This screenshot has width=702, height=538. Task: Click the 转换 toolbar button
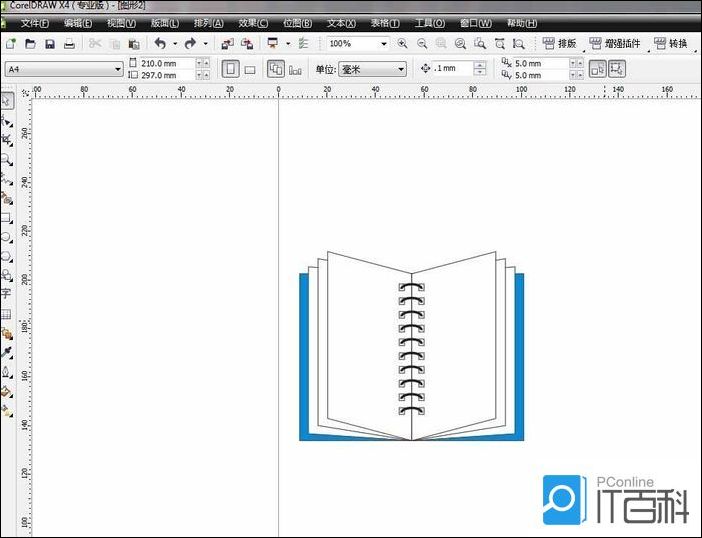671,43
